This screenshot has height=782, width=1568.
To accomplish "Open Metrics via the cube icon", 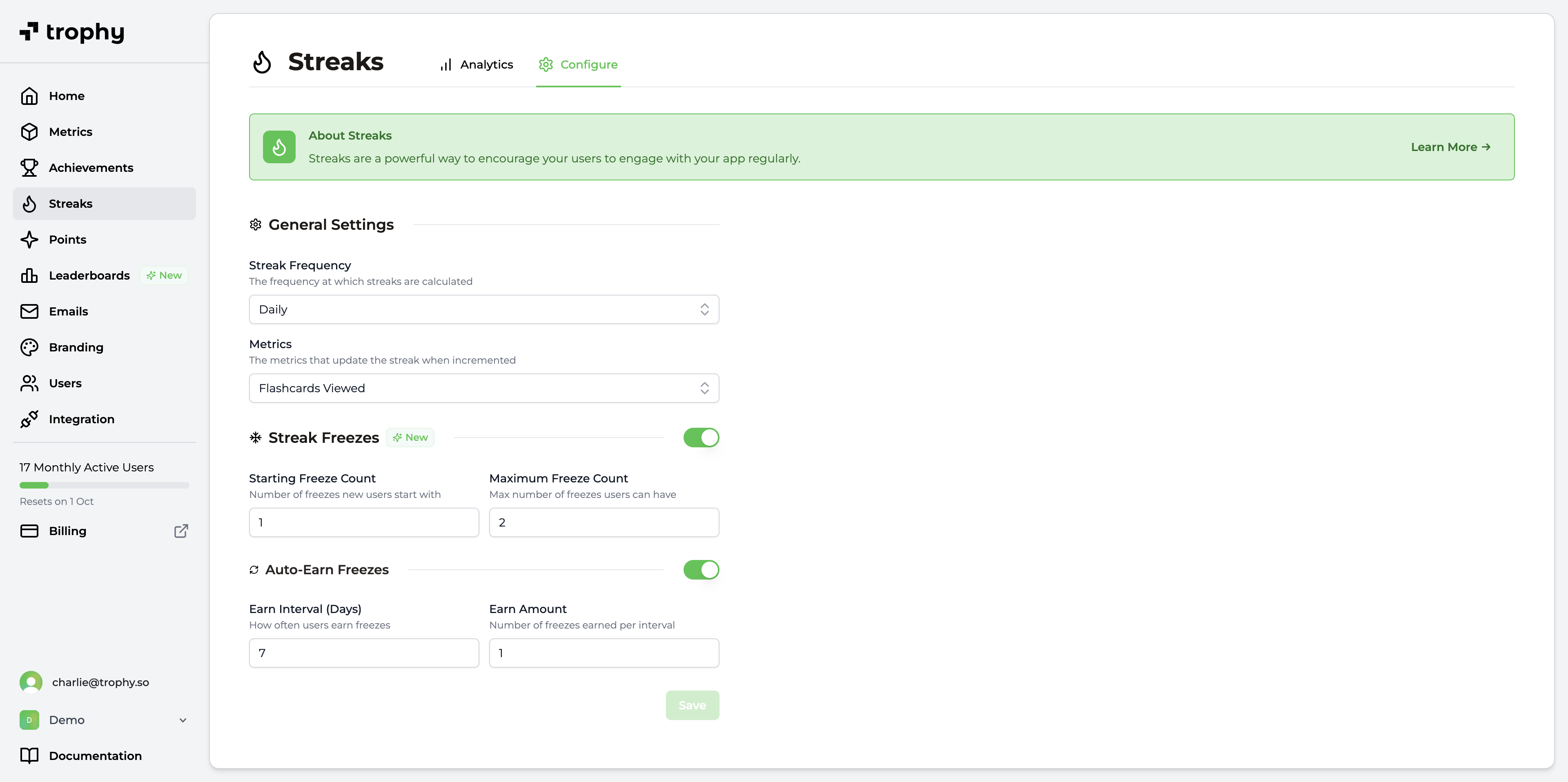I will pyautogui.click(x=29, y=132).
